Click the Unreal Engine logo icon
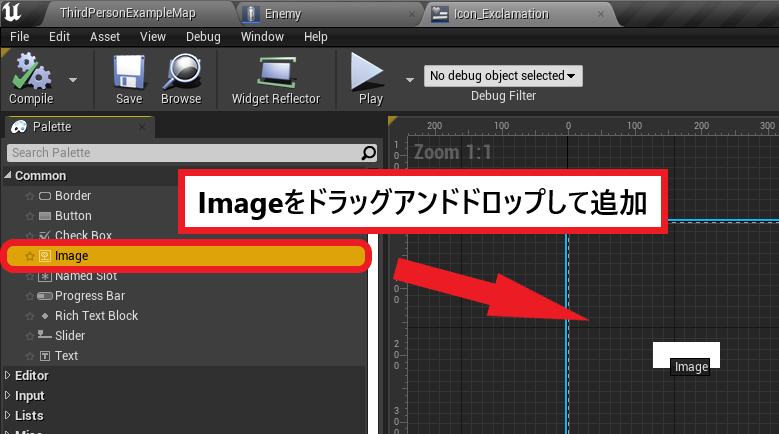Image resolution: width=779 pixels, height=434 pixels. click(12, 12)
